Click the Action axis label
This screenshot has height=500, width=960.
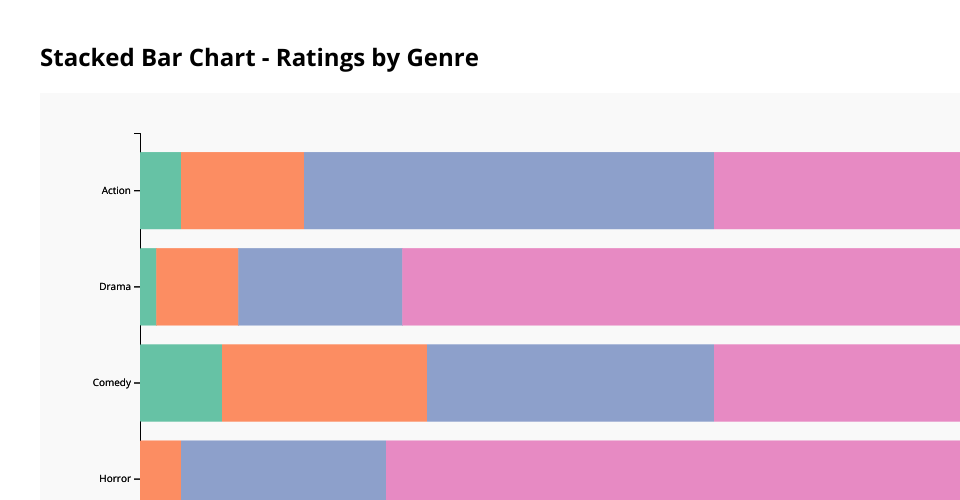coord(116,190)
